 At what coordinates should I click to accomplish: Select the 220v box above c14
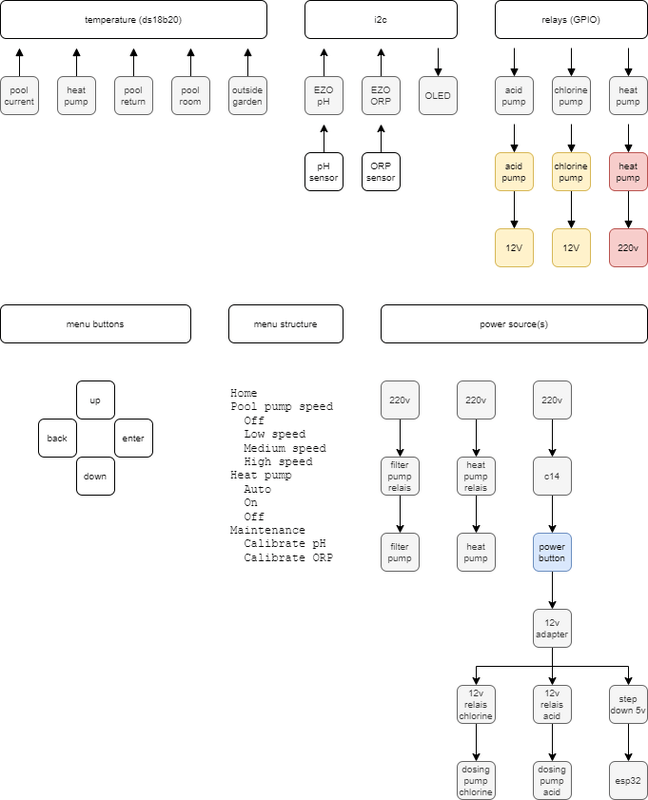tap(552, 400)
